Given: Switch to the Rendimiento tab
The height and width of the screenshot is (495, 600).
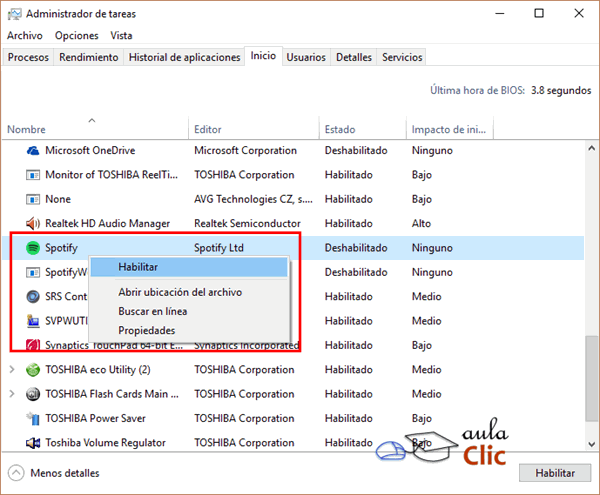Looking at the screenshot, I should [x=89, y=57].
